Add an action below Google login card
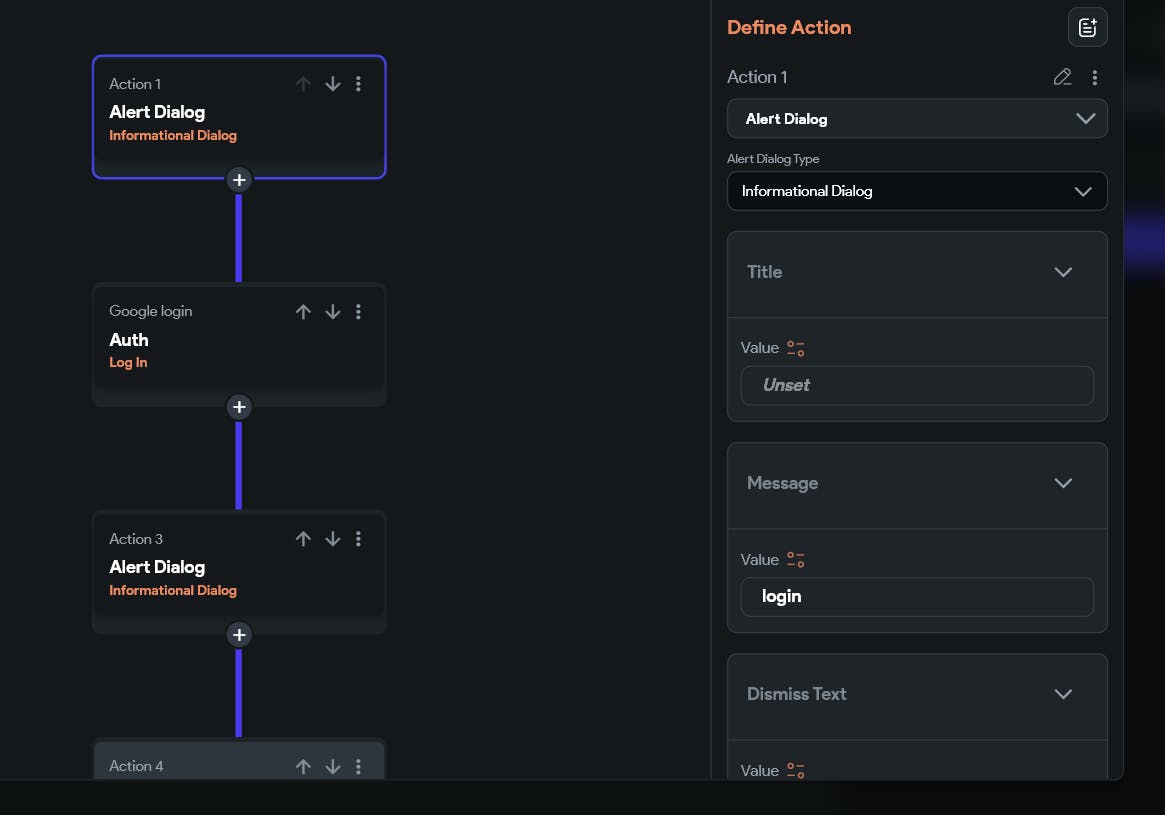The width and height of the screenshot is (1165, 815). (238, 407)
